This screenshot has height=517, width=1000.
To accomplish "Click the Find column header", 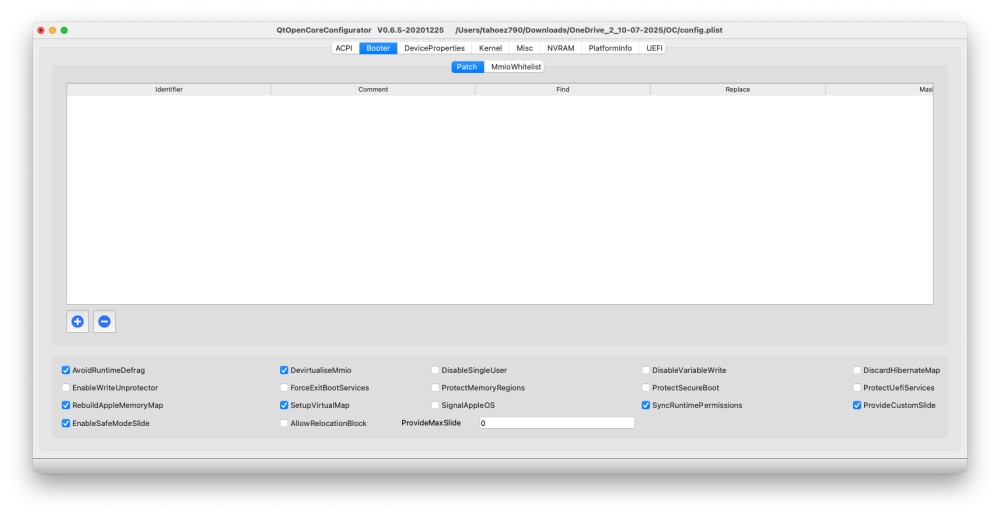I will pos(562,90).
